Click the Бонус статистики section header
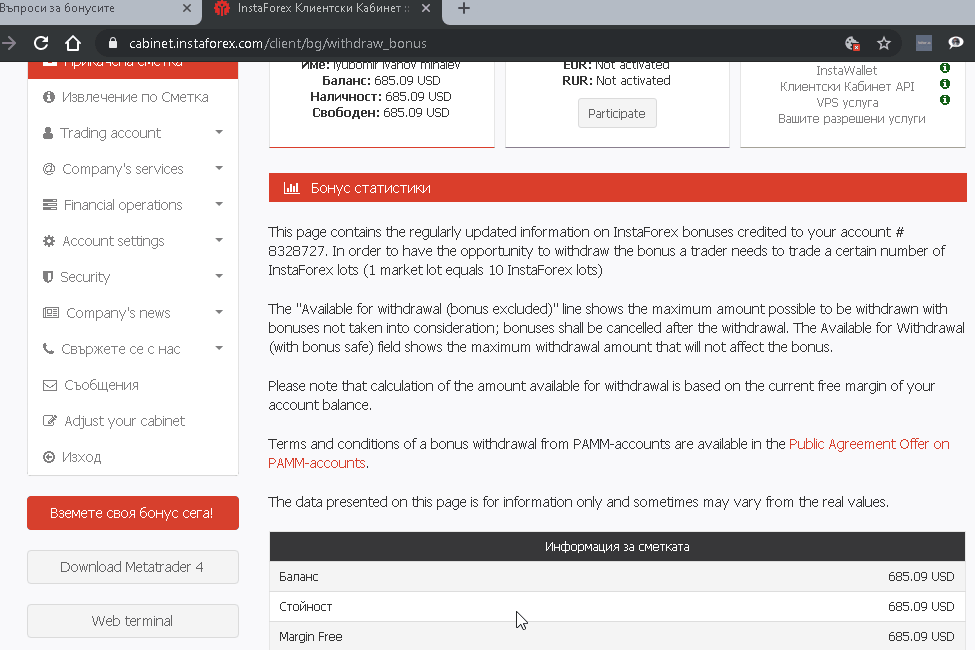This screenshot has width=975, height=650. (x=617, y=188)
